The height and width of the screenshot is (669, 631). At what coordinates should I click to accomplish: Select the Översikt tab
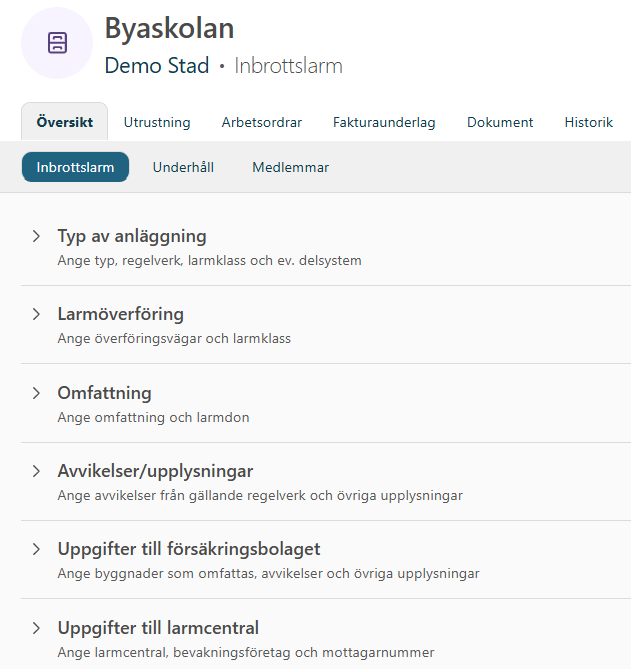coord(65,123)
